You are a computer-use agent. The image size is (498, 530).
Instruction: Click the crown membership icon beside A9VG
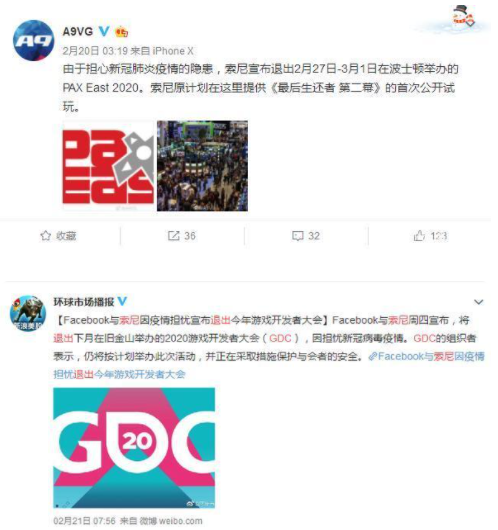coord(121,32)
